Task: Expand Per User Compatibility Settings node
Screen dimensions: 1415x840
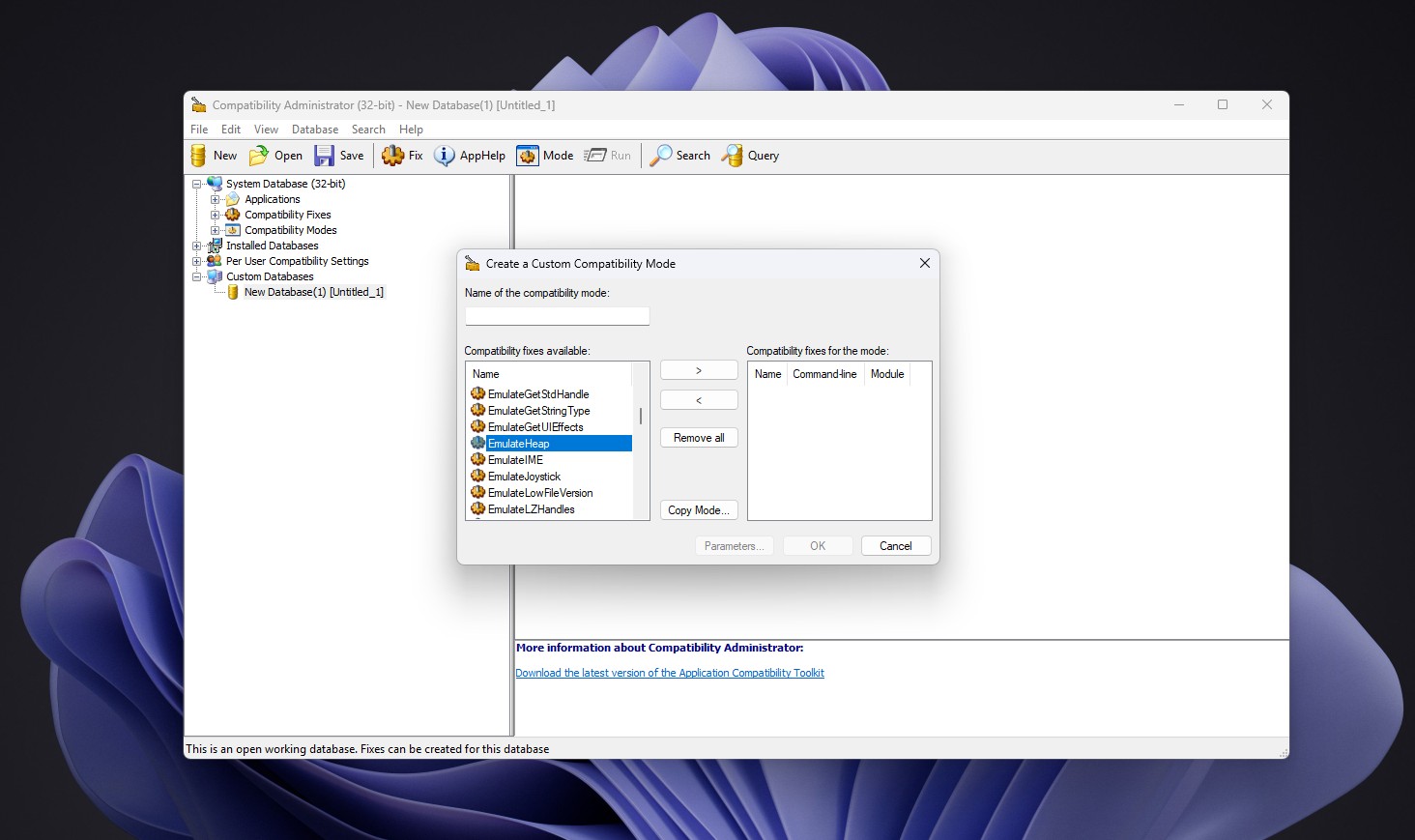Action: [x=196, y=261]
